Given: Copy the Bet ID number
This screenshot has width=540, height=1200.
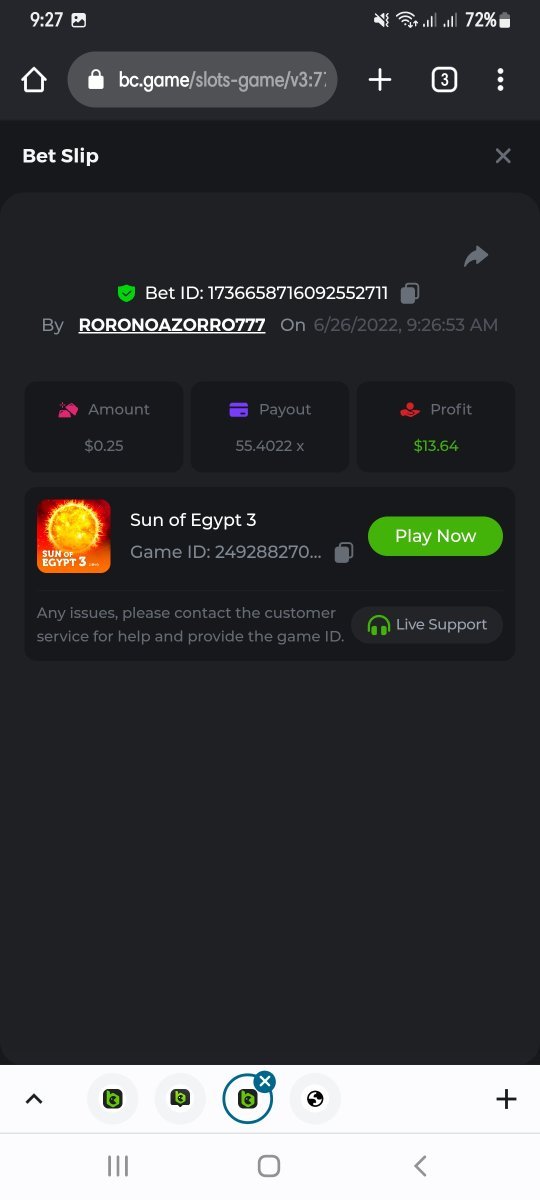Looking at the screenshot, I should (x=410, y=293).
